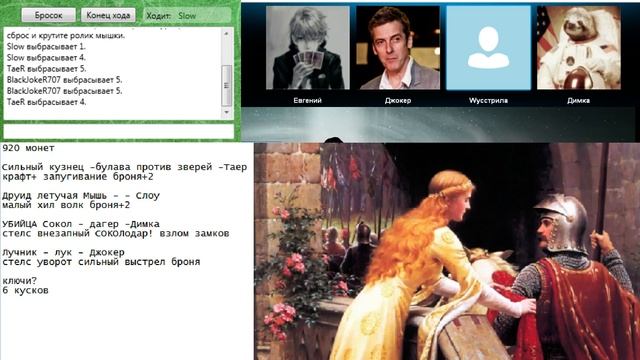Click the 'УБИЙЦА Сокол - дагер -Димка' line
Viewport: 640px width, 360px height.
81,224
